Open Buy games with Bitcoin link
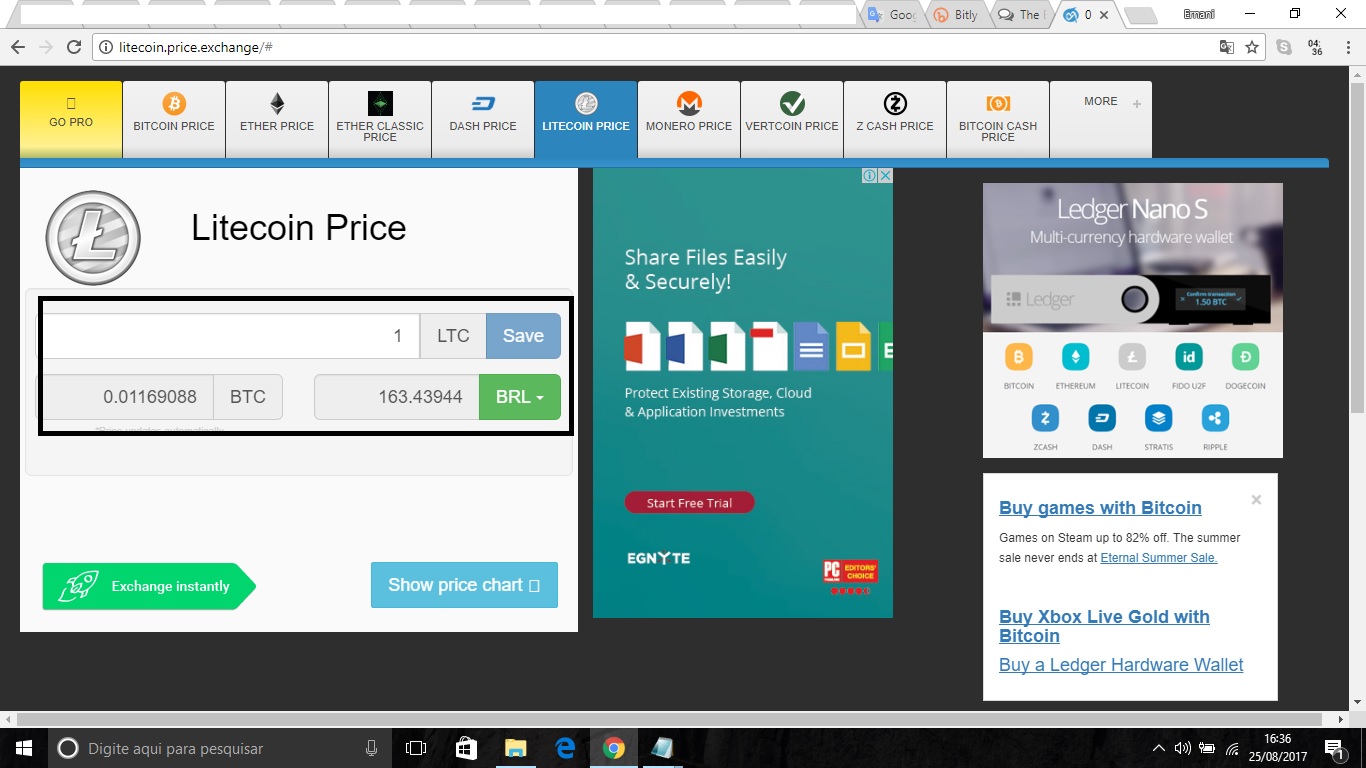1366x768 pixels. [x=1100, y=508]
